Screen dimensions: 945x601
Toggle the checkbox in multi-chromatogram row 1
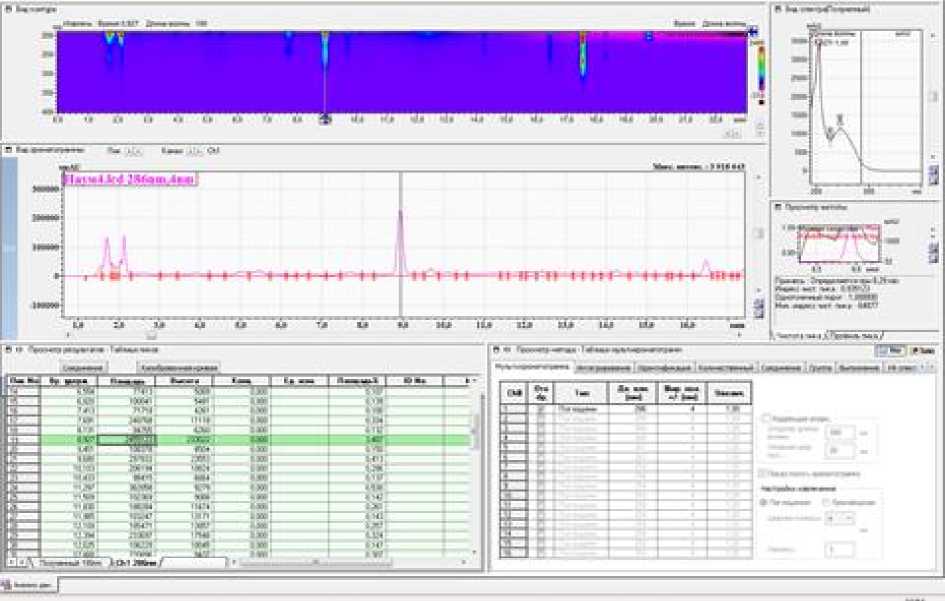[541, 409]
